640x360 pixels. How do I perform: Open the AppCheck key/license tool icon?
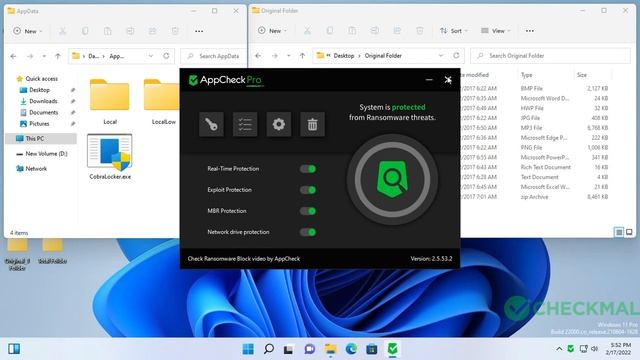point(211,124)
